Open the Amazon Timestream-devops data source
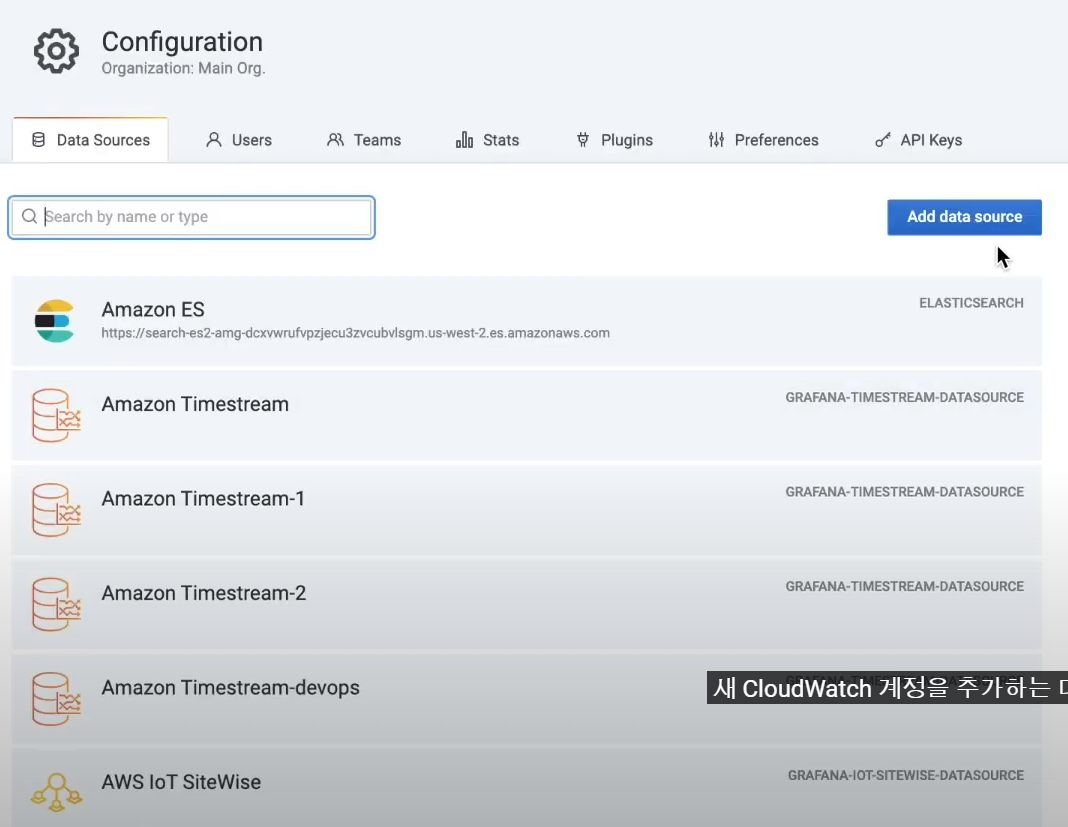The height and width of the screenshot is (827, 1068). (527, 700)
